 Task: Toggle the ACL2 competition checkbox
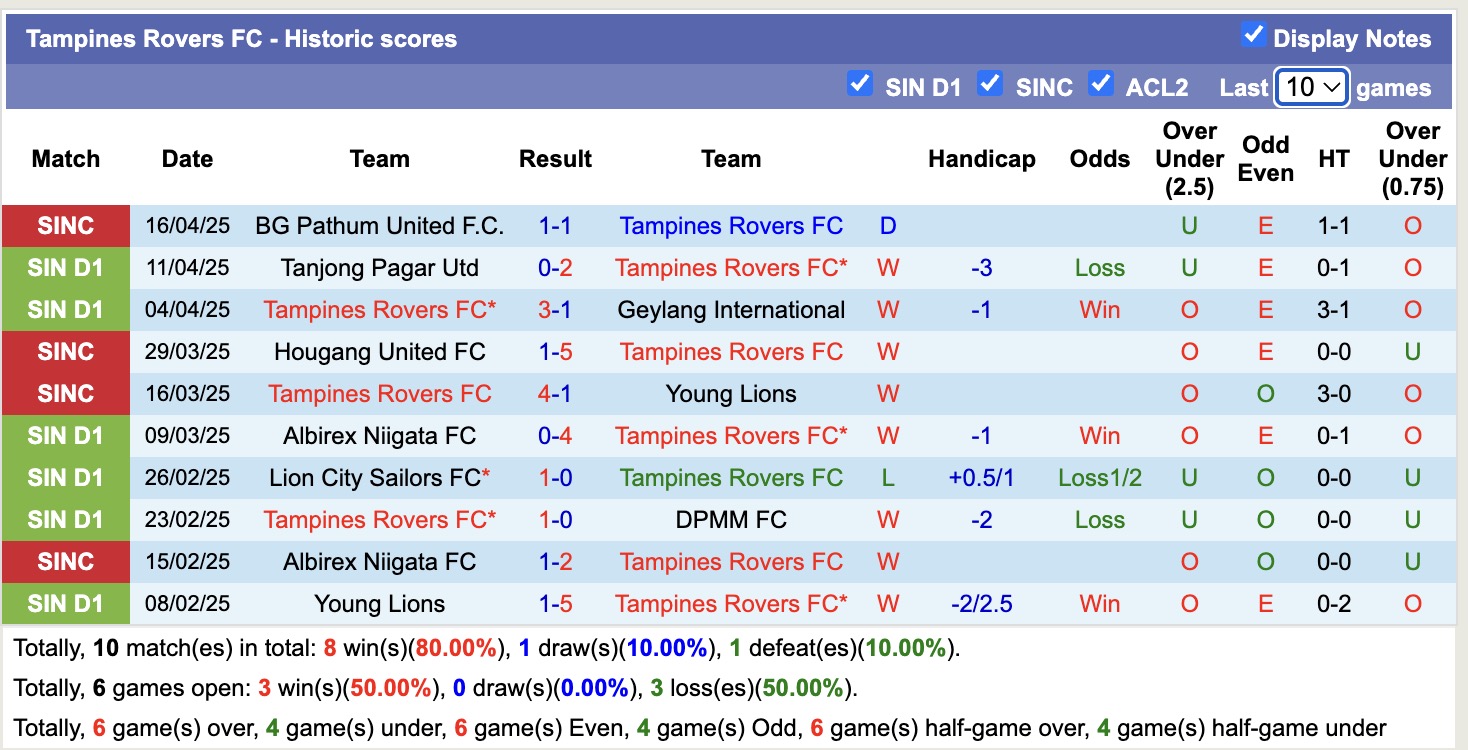(1101, 85)
